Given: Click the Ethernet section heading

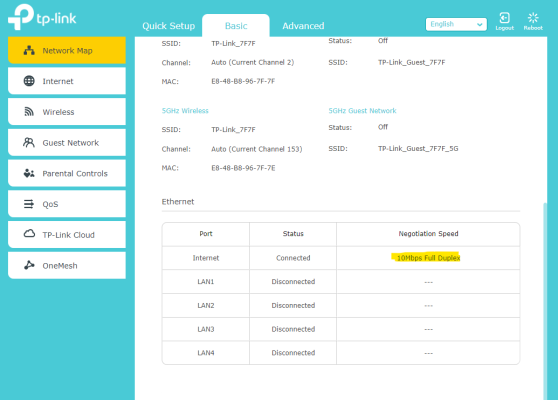Looking at the screenshot, I should (178, 202).
